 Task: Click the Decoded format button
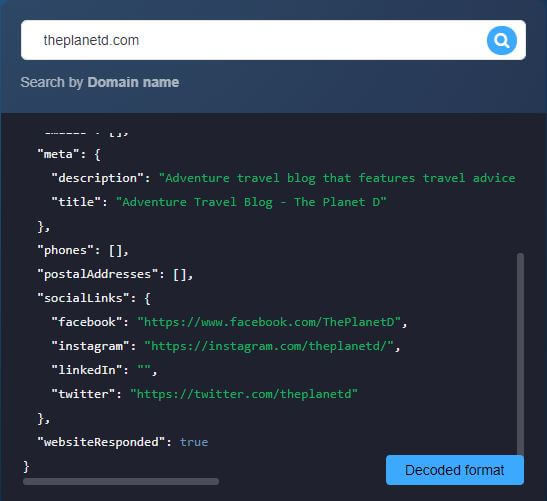pyautogui.click(x=455, y=470)
